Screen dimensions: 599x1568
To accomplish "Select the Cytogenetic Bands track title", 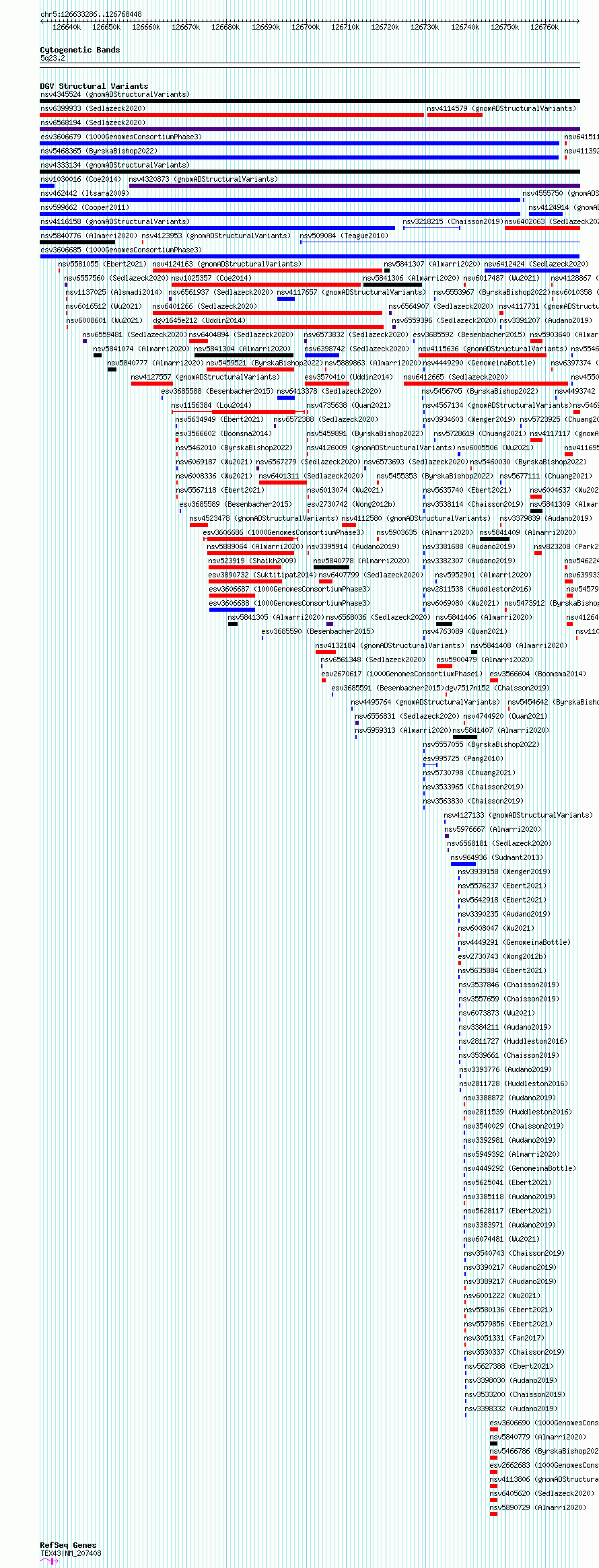I will pyautogui.click(x=80, y=50).
